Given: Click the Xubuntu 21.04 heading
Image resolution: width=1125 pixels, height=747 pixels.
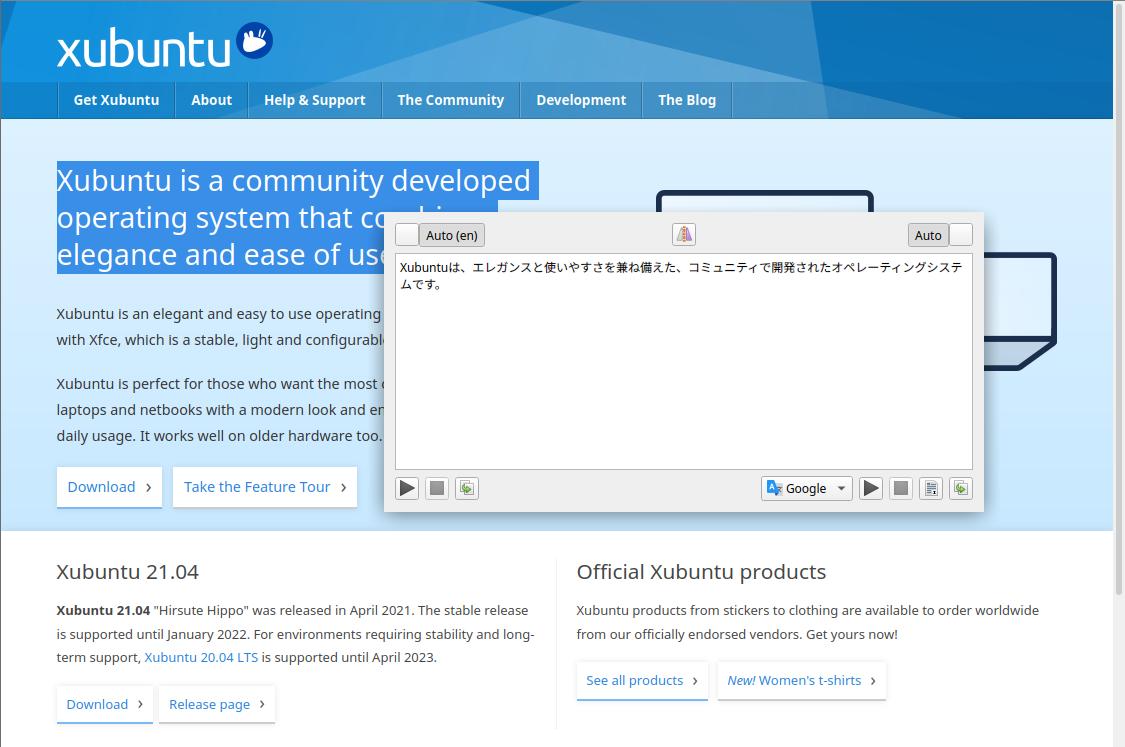Looking at the screenshot, I should 128,572.
